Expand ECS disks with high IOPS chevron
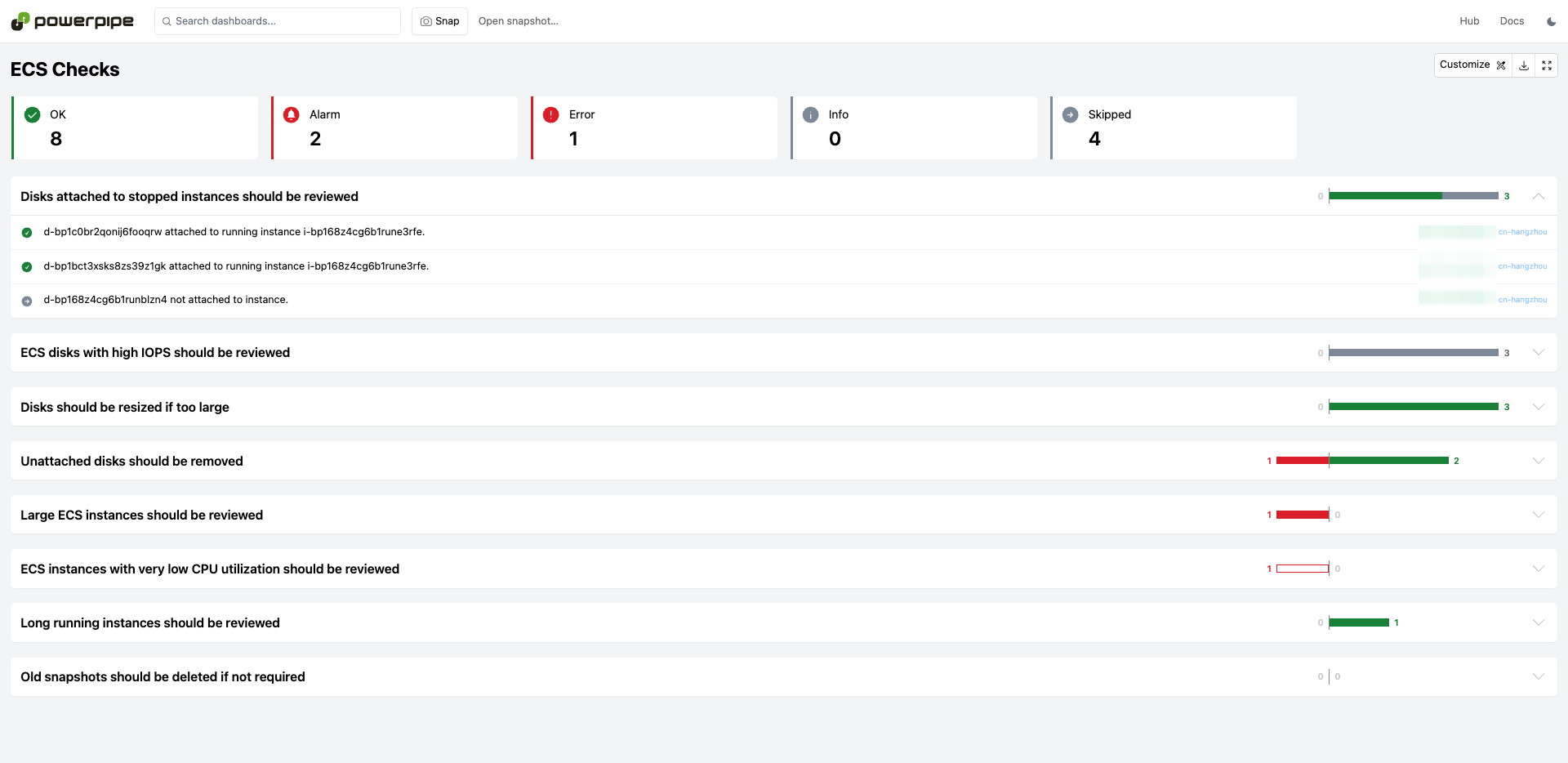This screenshot has width=1568, height=763. (x=1539, y=352)
